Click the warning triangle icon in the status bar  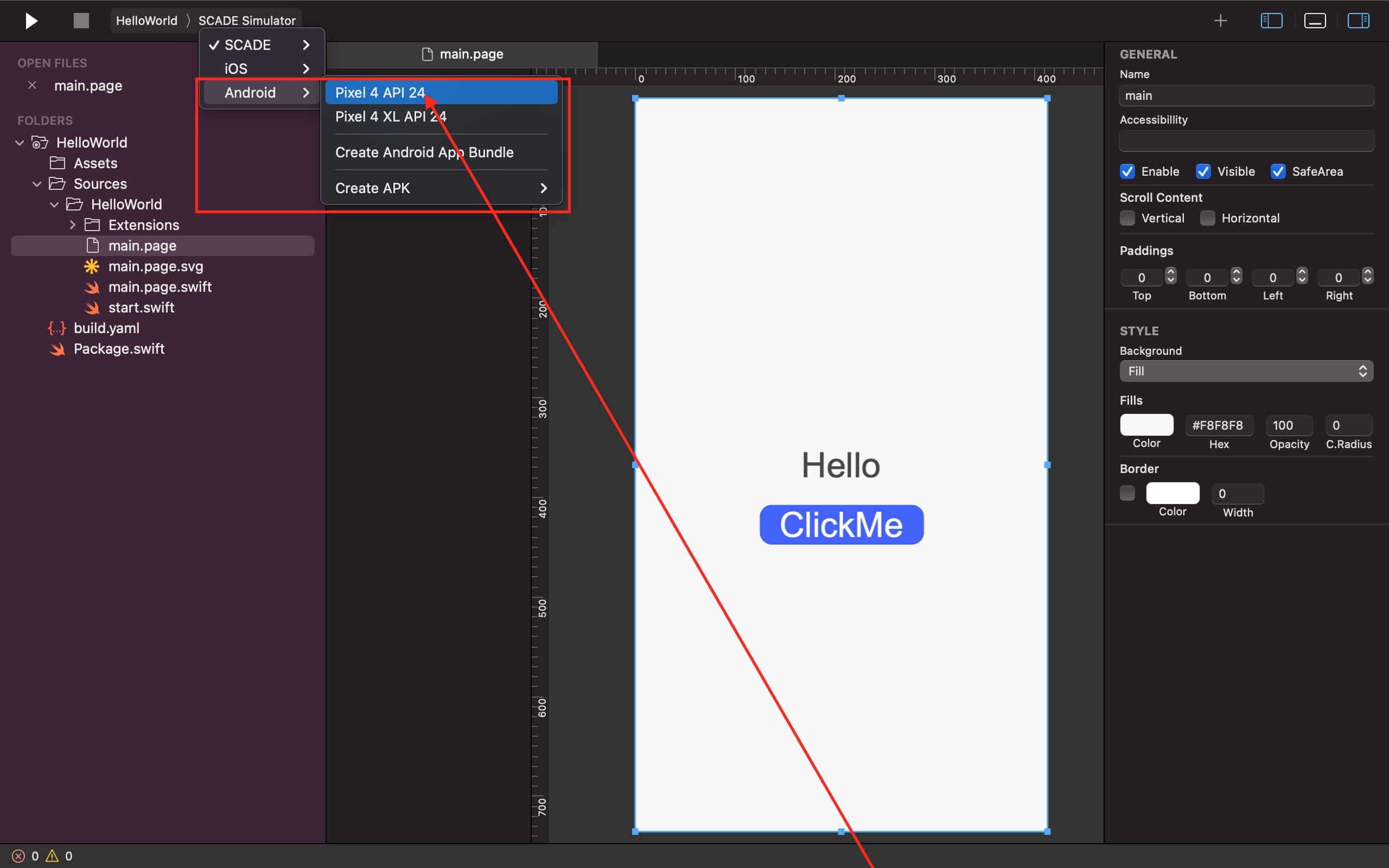pyautogui.click(x=52, y=856)
